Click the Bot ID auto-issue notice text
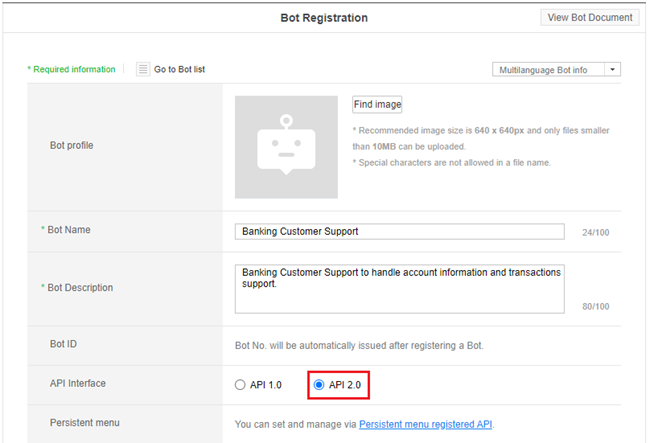 coord(359,345)
